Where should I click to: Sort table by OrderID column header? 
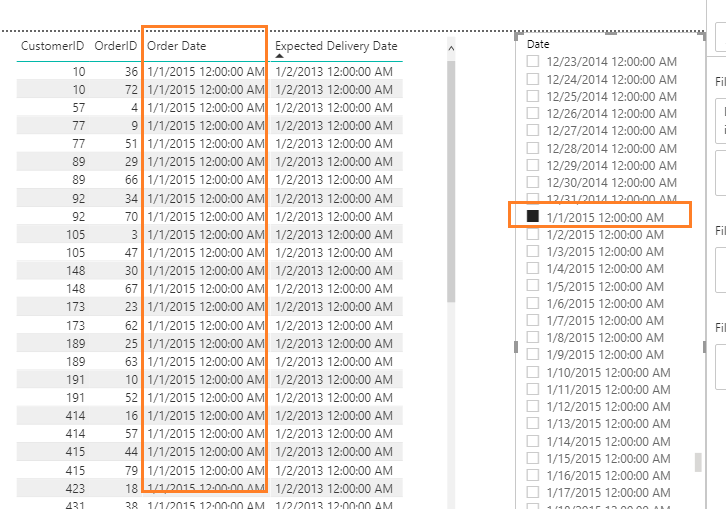click(116, 46)
